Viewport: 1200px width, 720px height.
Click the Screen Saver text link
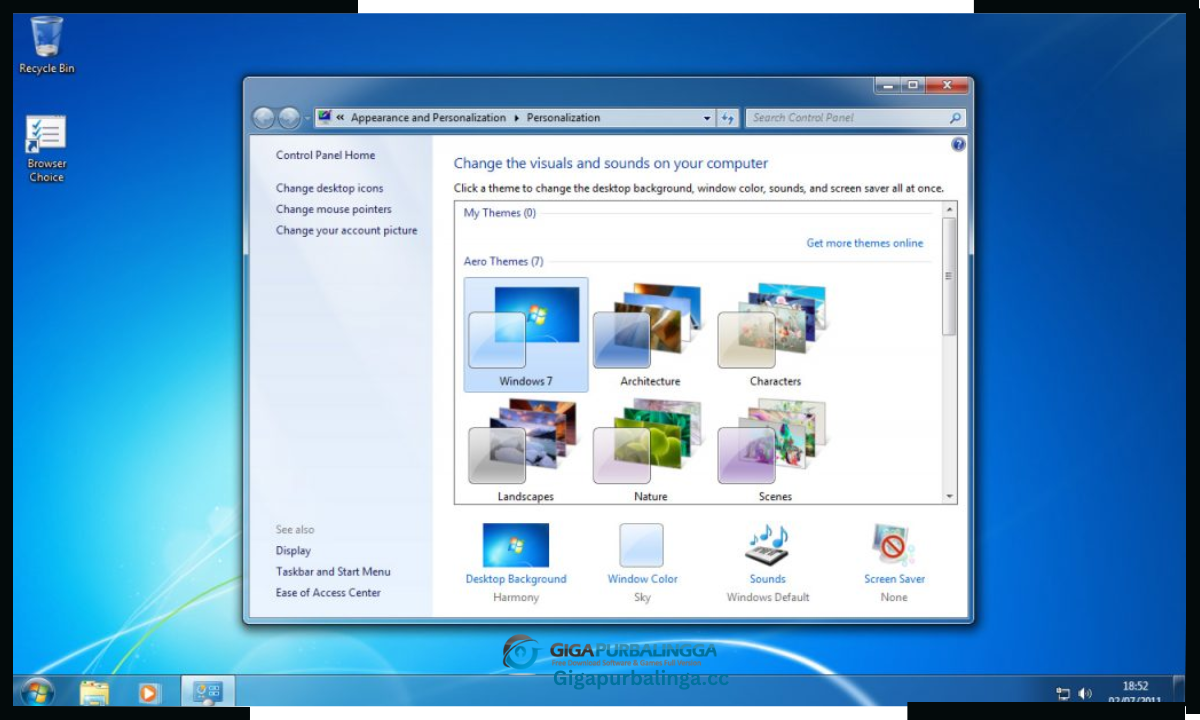pos(894,579)
